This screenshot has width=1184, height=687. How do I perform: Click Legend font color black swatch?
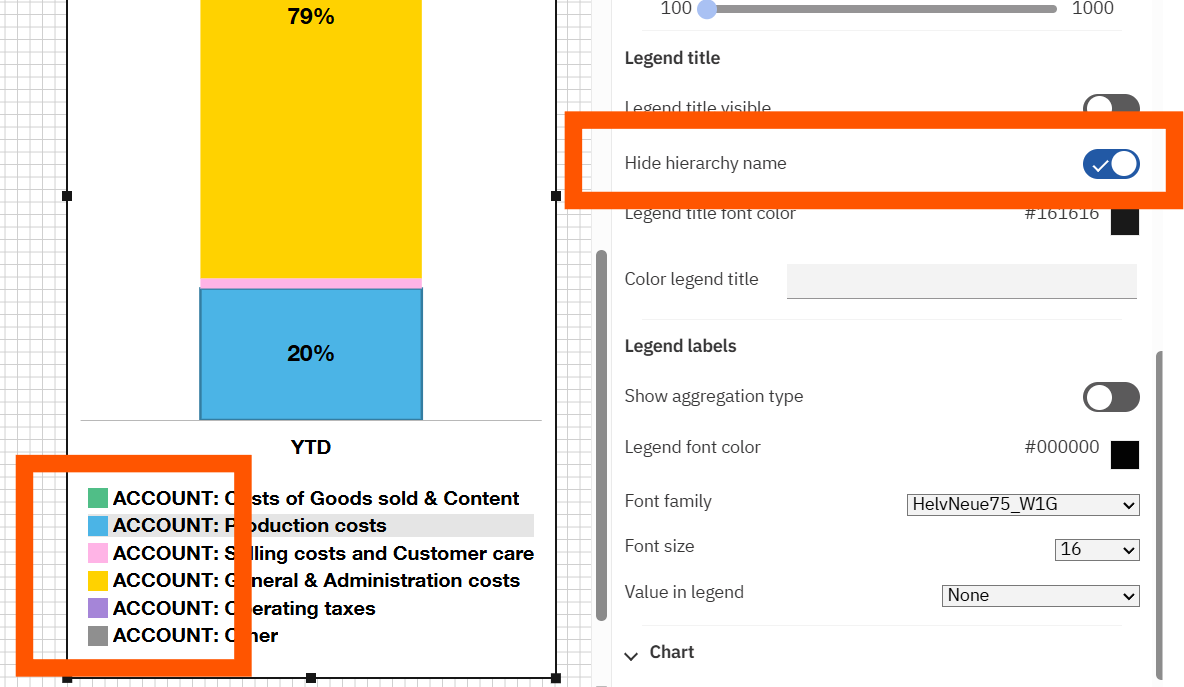pyautogui.click(x=1125, y=454)
